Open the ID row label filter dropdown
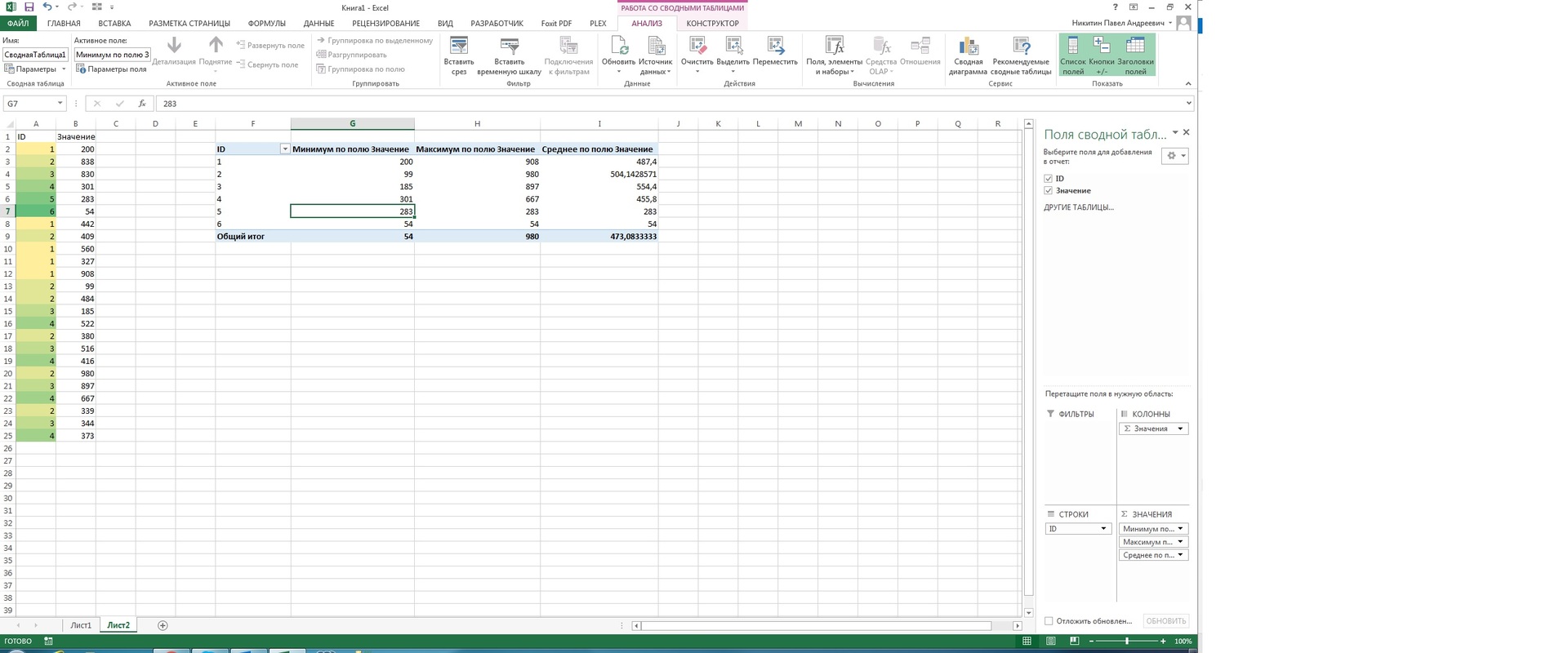Viewport: 1568px width, 653px height. point(285,149)
